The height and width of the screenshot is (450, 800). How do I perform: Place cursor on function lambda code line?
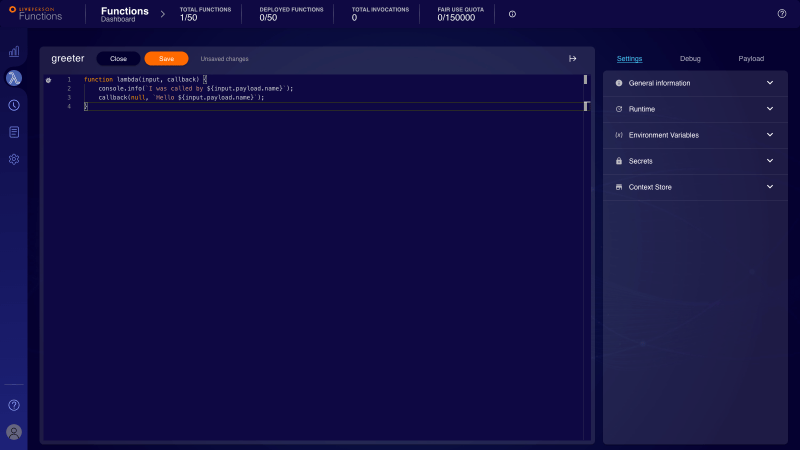click(x=145, y=80)
